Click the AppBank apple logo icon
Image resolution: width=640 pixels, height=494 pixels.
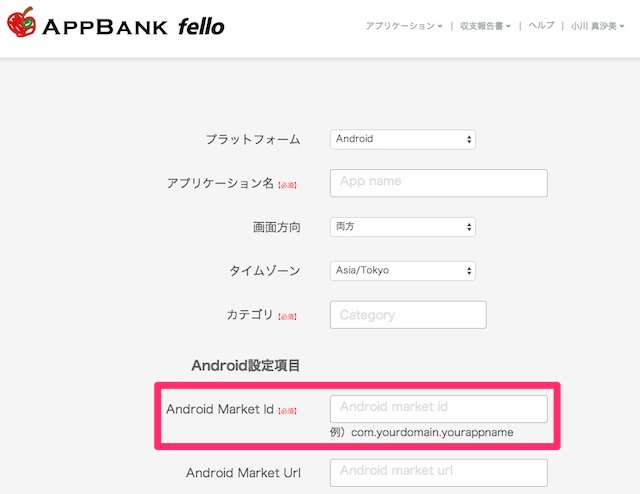point(22,22)
